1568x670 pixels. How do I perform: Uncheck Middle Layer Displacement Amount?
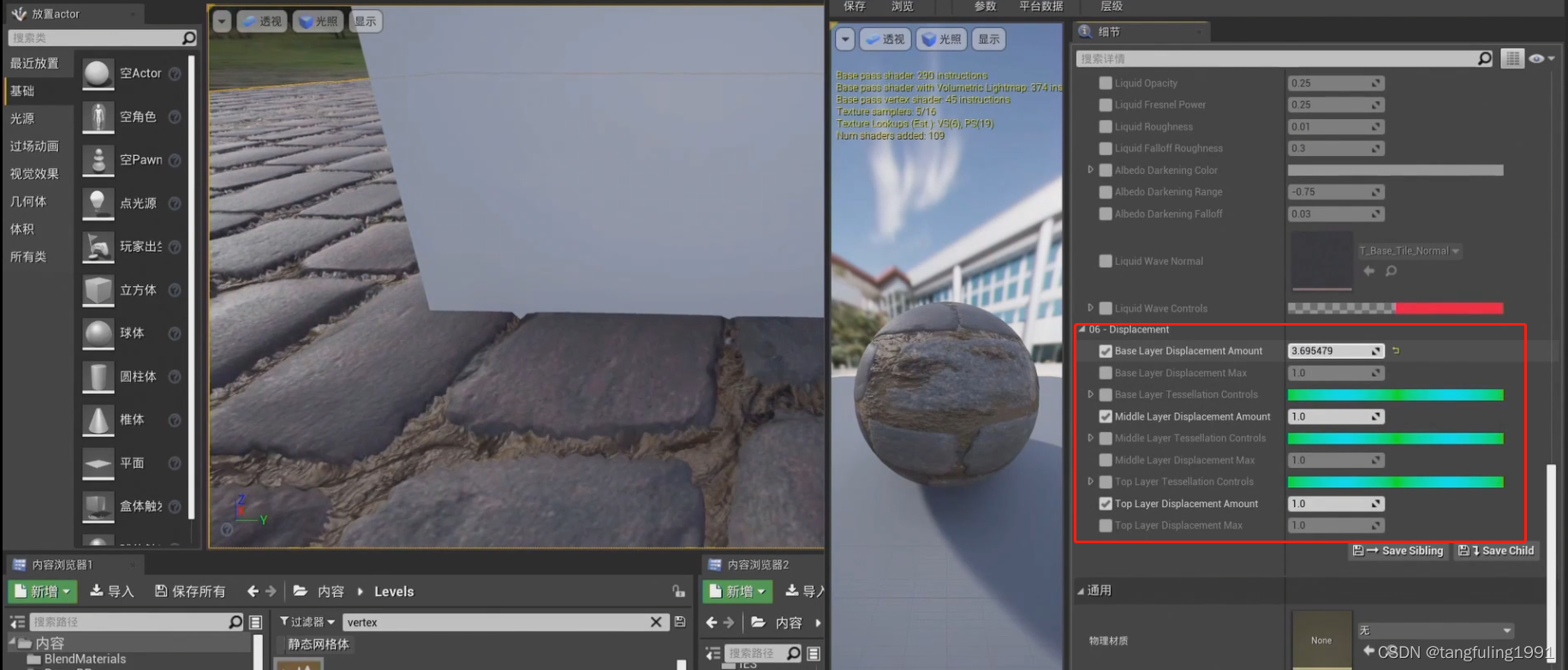[x=1106, y=416]
